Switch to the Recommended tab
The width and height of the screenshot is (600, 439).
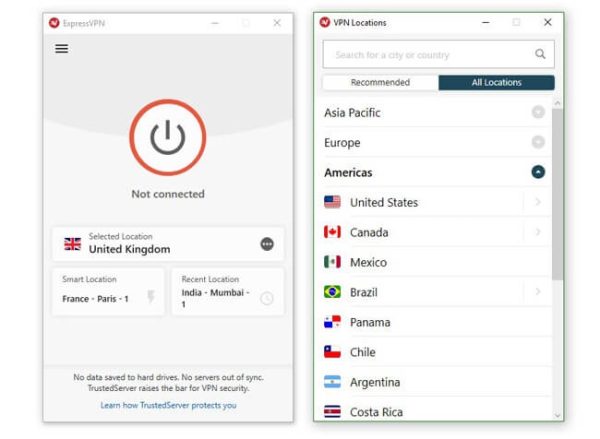380,82
